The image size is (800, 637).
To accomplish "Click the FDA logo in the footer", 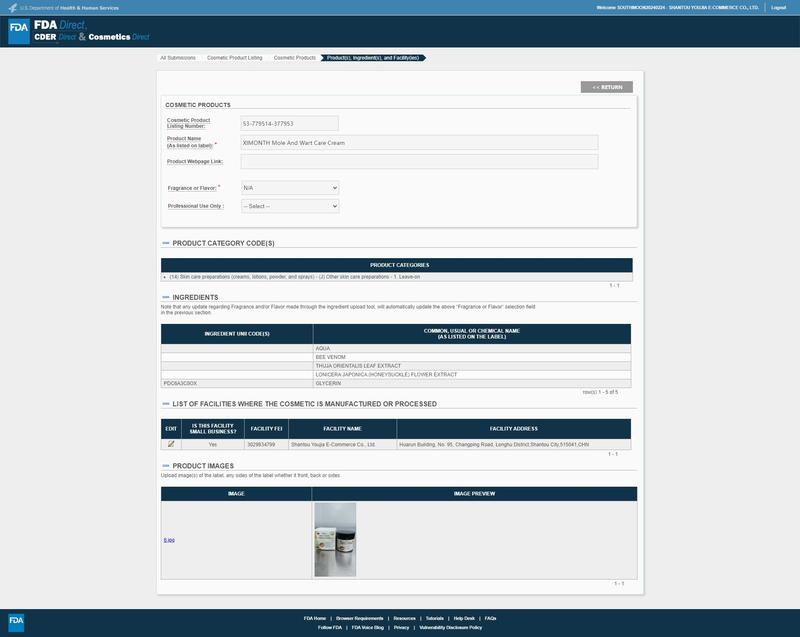I will tap(16, 622).
